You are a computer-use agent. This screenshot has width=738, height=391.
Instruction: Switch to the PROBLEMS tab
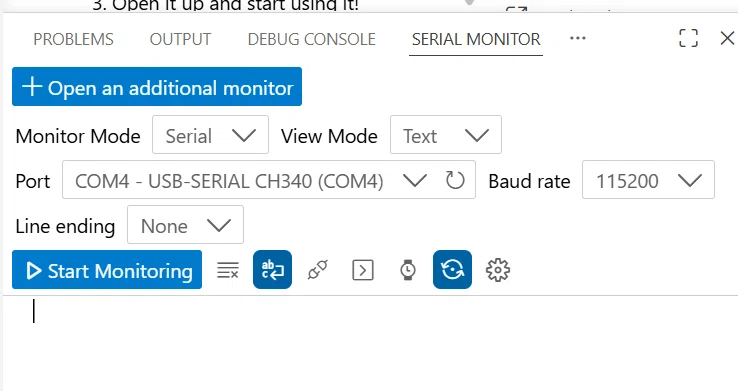click(73, 39)
